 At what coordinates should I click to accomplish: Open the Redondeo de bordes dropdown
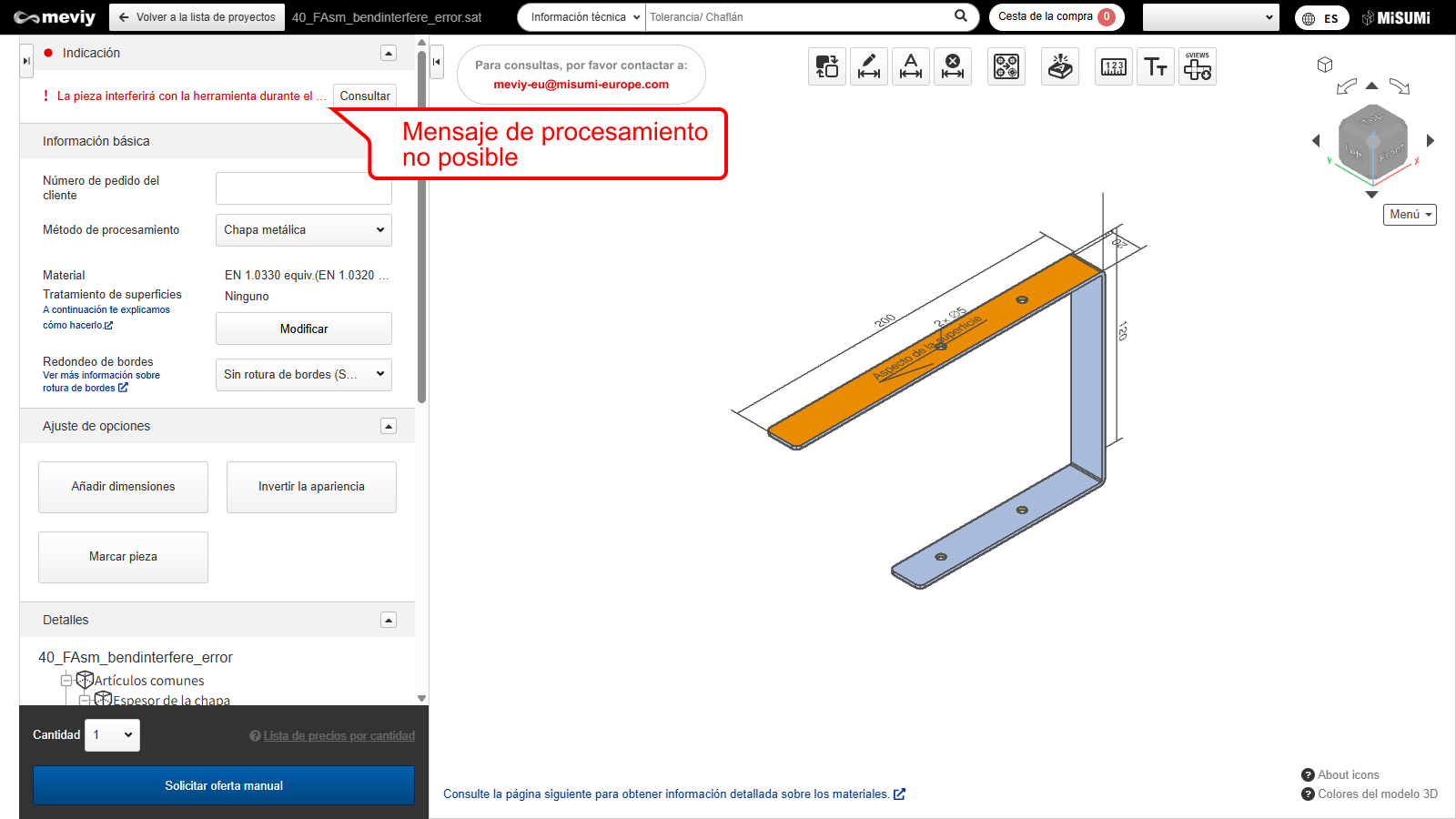click(x=304, y=374)
